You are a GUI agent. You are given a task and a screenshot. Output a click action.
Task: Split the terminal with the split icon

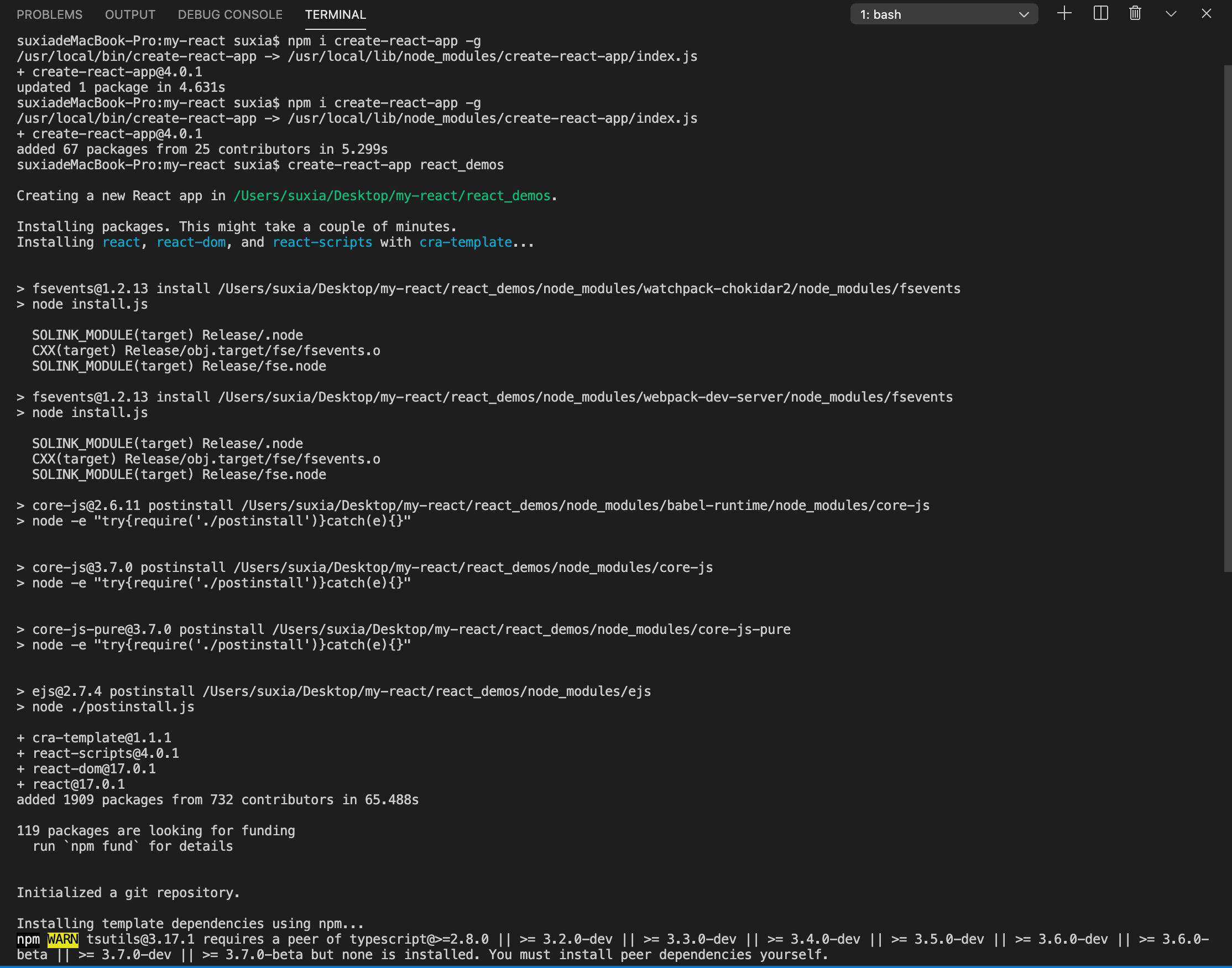1100,14
